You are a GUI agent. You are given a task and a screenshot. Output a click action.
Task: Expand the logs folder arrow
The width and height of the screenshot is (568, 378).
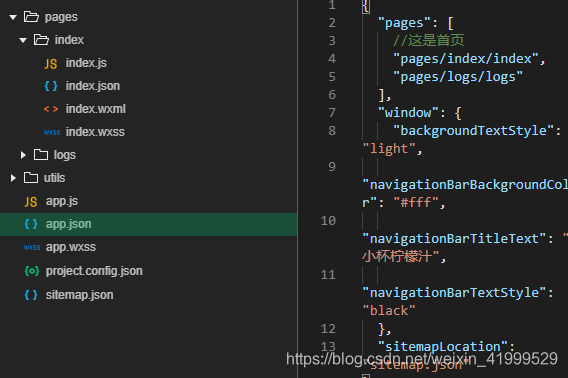pyautogui.click(x=23, y=155)
